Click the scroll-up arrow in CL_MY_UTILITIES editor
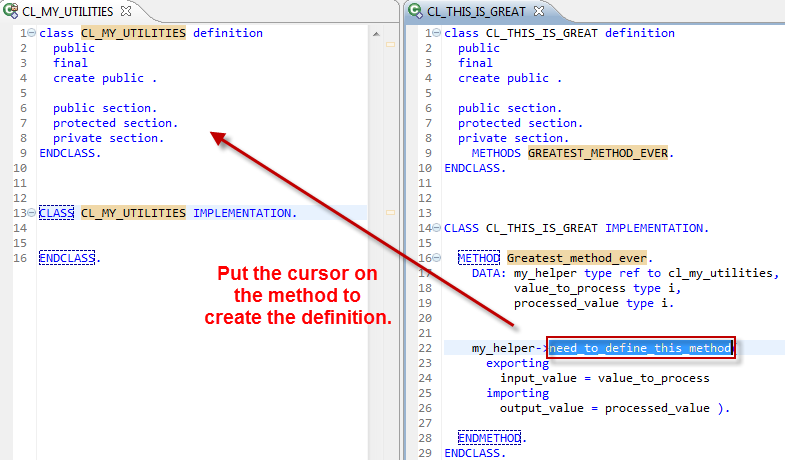The height and width of the screenshot is (460, 785). [x=376, y=34]
